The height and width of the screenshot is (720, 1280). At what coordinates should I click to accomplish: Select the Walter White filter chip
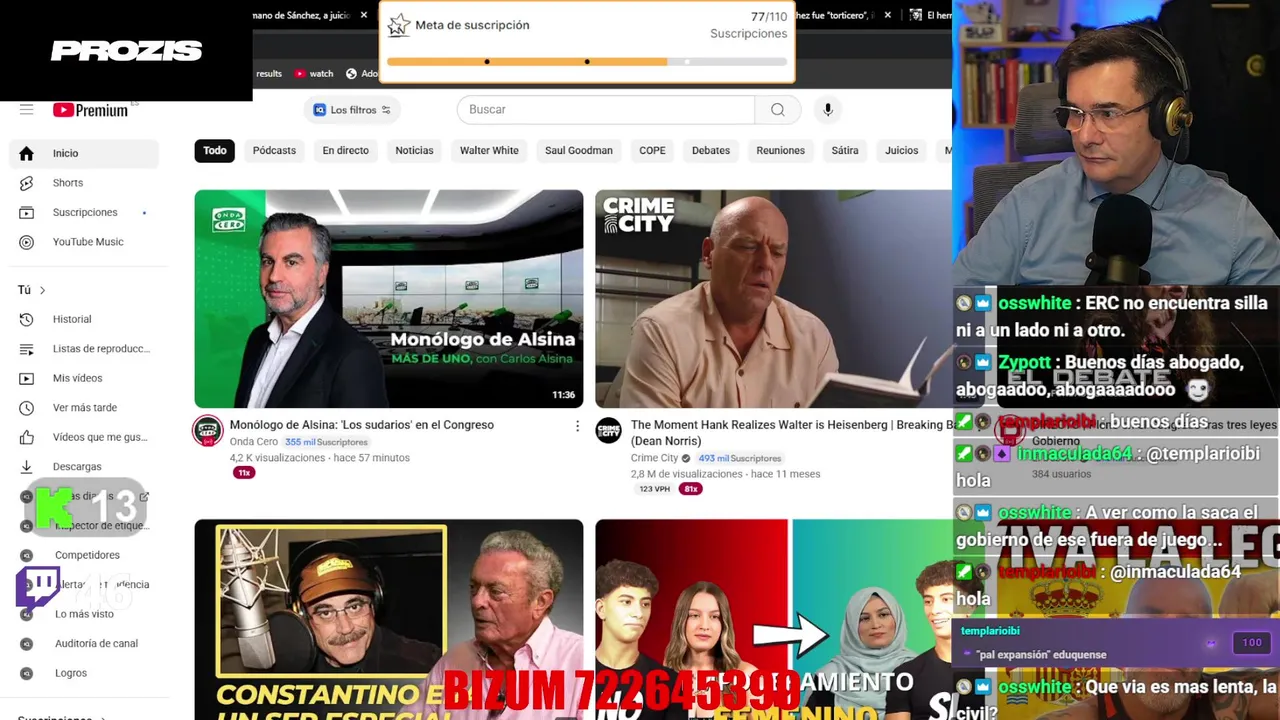[489, 151]
